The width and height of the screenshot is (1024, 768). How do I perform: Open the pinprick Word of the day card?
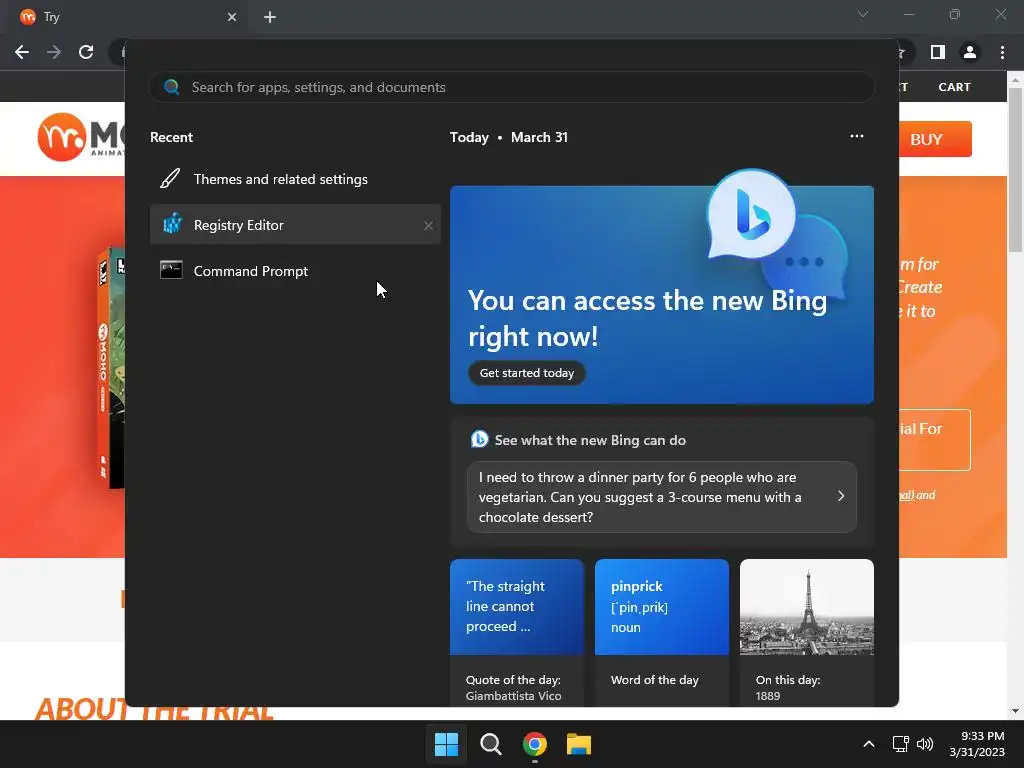point(662,632)
